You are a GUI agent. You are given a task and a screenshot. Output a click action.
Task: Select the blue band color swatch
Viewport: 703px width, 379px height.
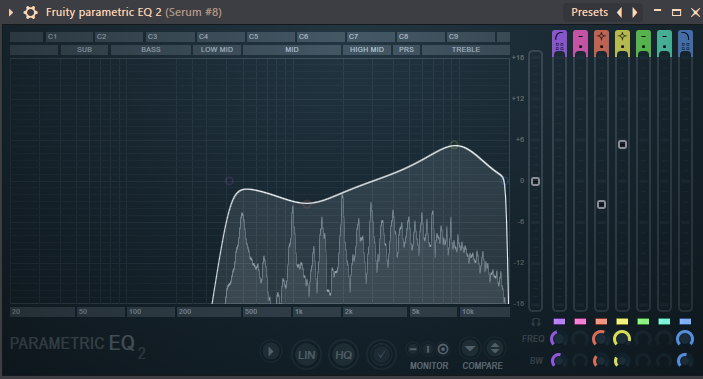coord(686,322)
